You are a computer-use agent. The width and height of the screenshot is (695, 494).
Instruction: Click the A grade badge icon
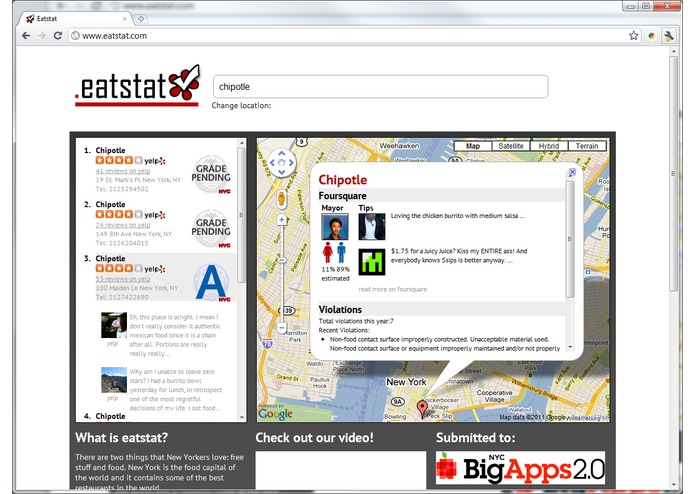[x=212, y=283]
